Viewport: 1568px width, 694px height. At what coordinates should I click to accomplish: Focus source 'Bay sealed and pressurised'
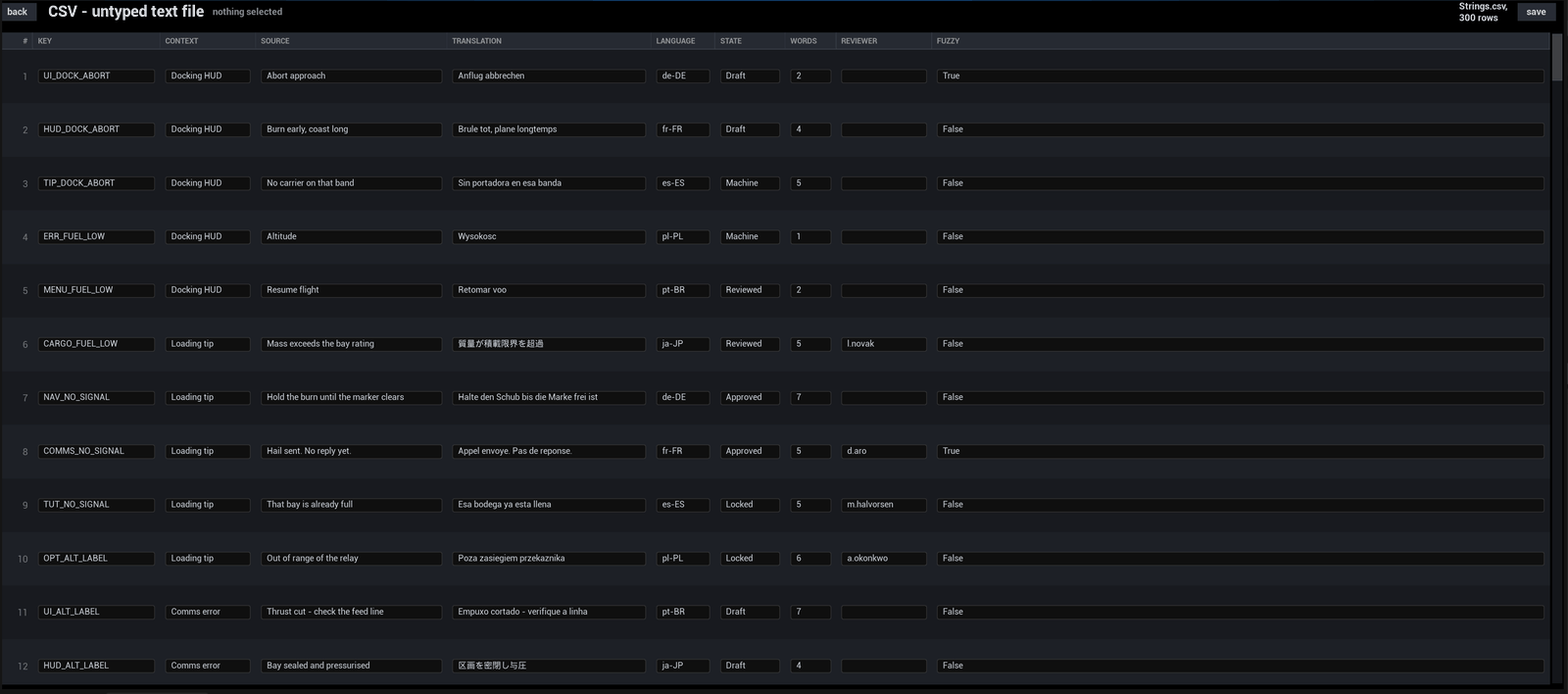(x=352, y=666)
